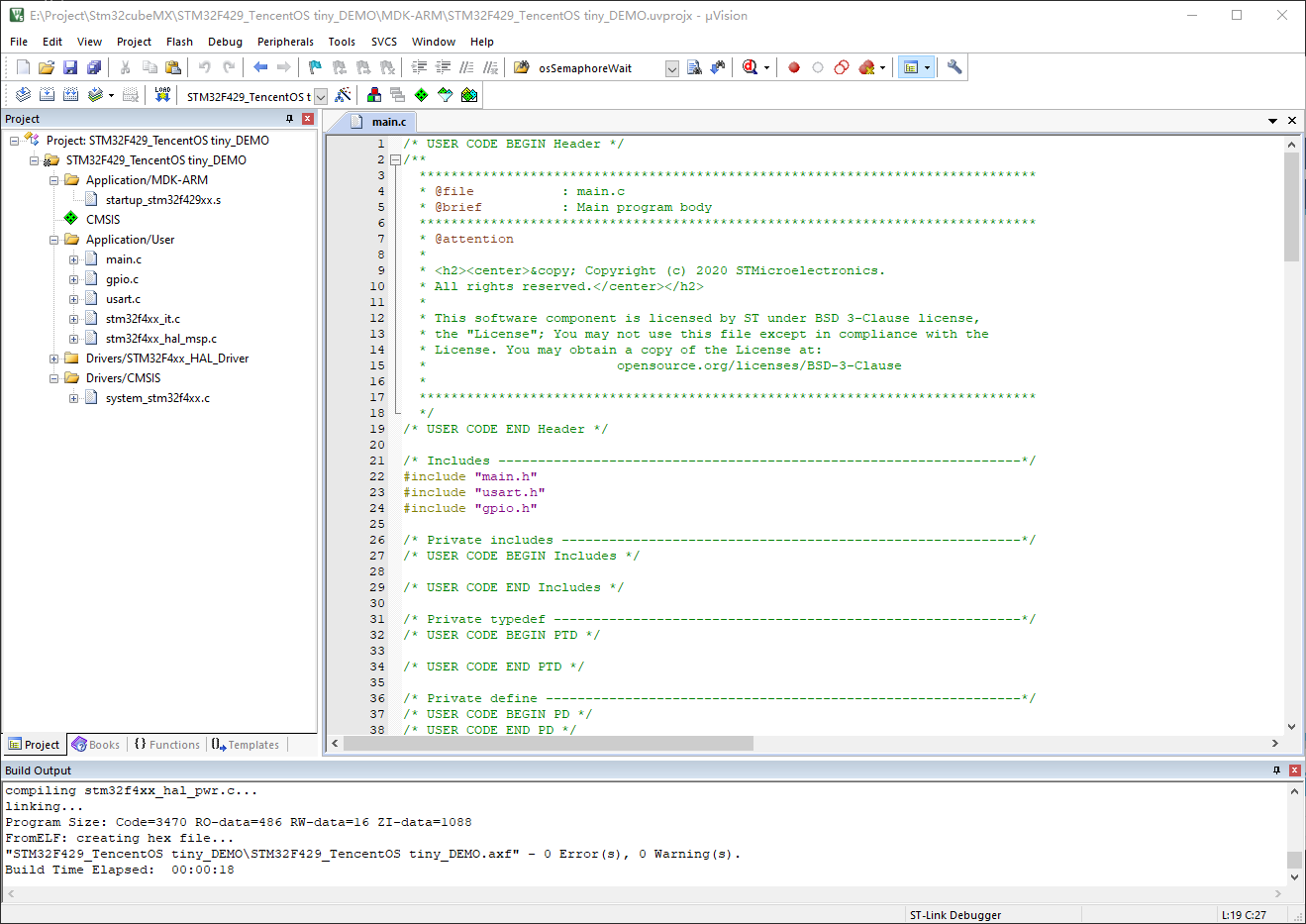This screenshot has height=924, width=1306.
Task: Open the Peripherals menu
Action: click(x=285, y=42)
